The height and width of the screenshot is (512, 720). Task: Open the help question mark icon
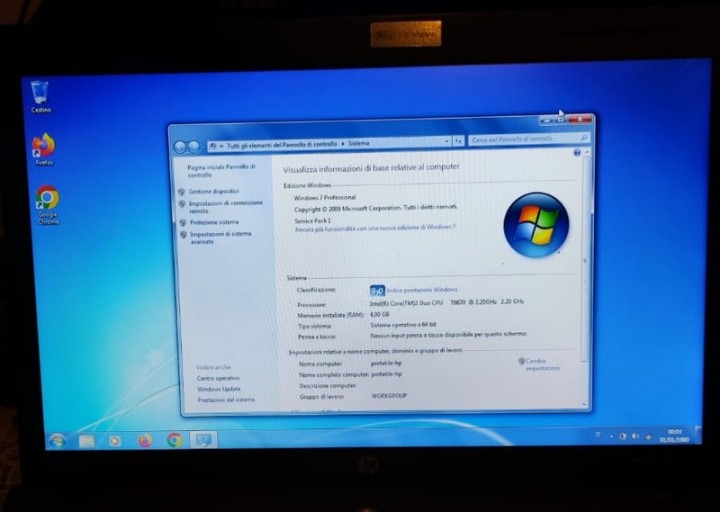pos(577,152)
